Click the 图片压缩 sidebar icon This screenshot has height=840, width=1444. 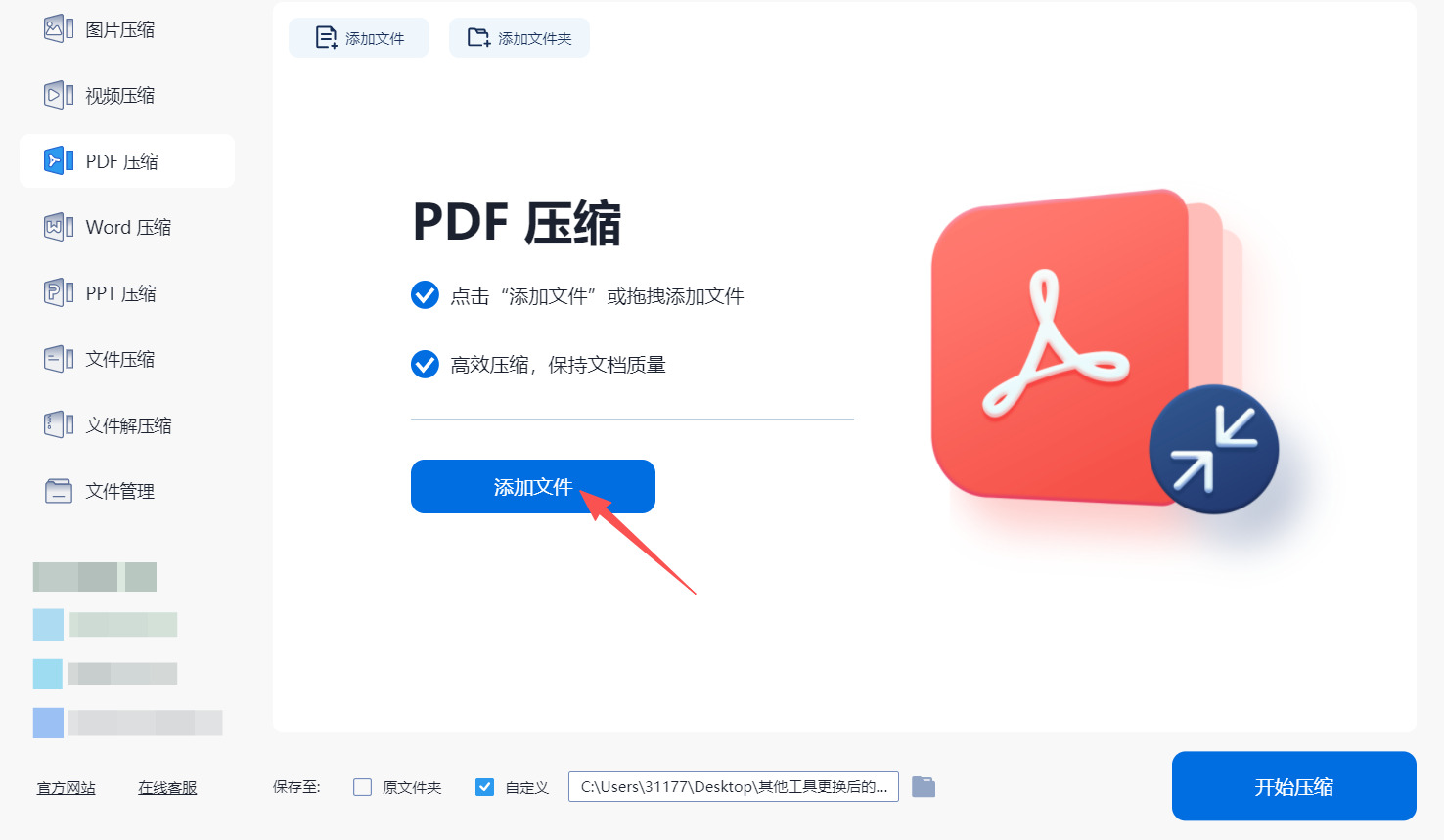59,29
